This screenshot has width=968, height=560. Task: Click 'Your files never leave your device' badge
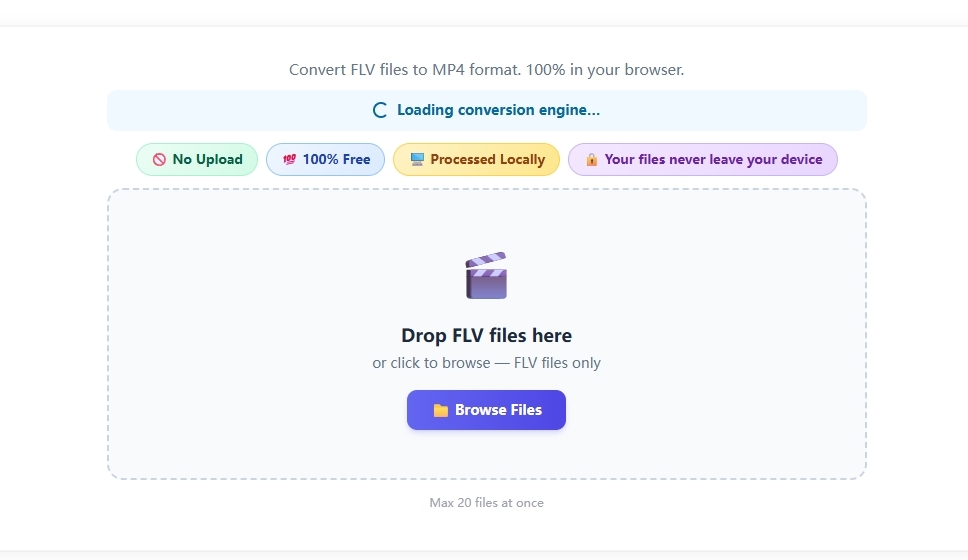(703, 160)
